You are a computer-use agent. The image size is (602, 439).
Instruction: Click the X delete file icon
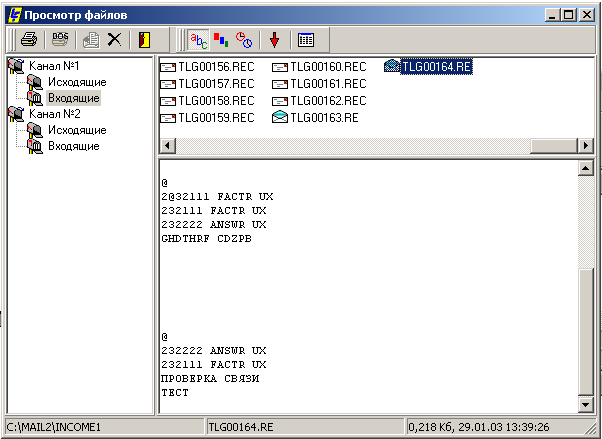coord(114,40)
